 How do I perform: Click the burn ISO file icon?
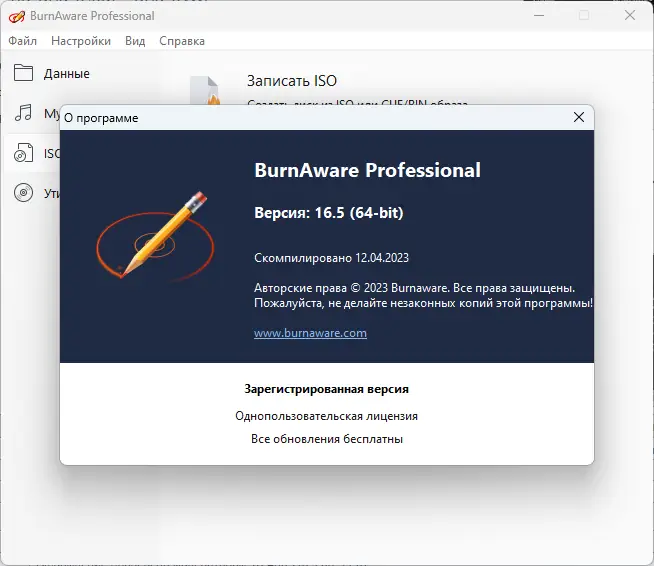[205, 90]
